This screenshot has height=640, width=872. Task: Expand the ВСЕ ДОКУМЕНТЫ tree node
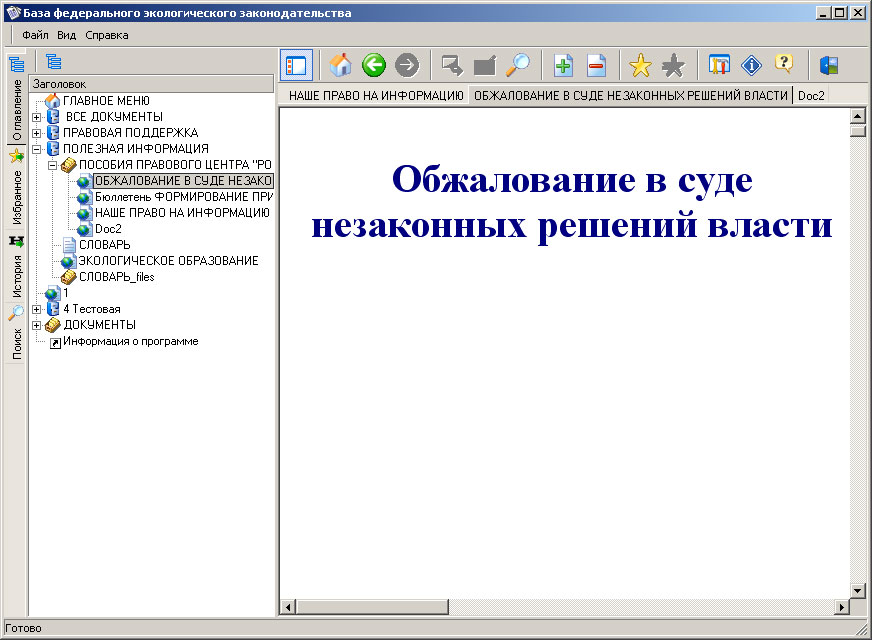point(37,116)
